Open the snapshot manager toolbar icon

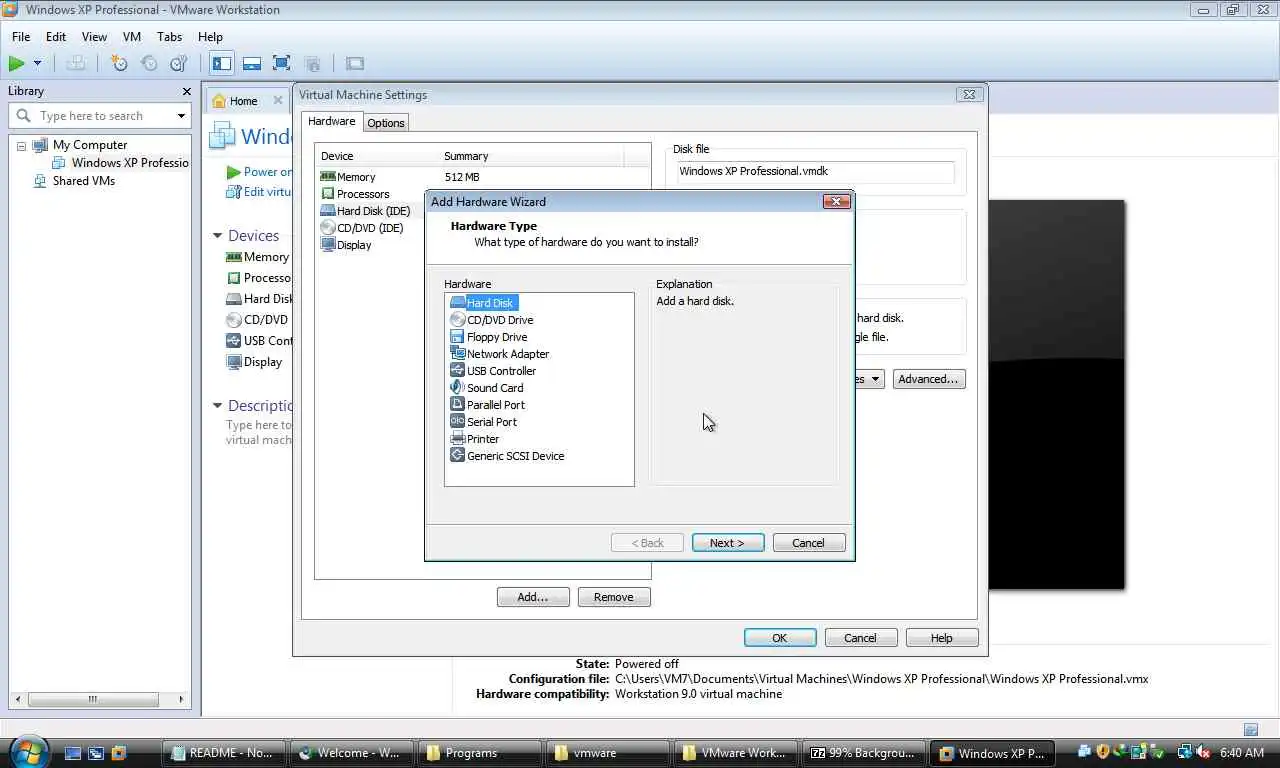point(179,63)
